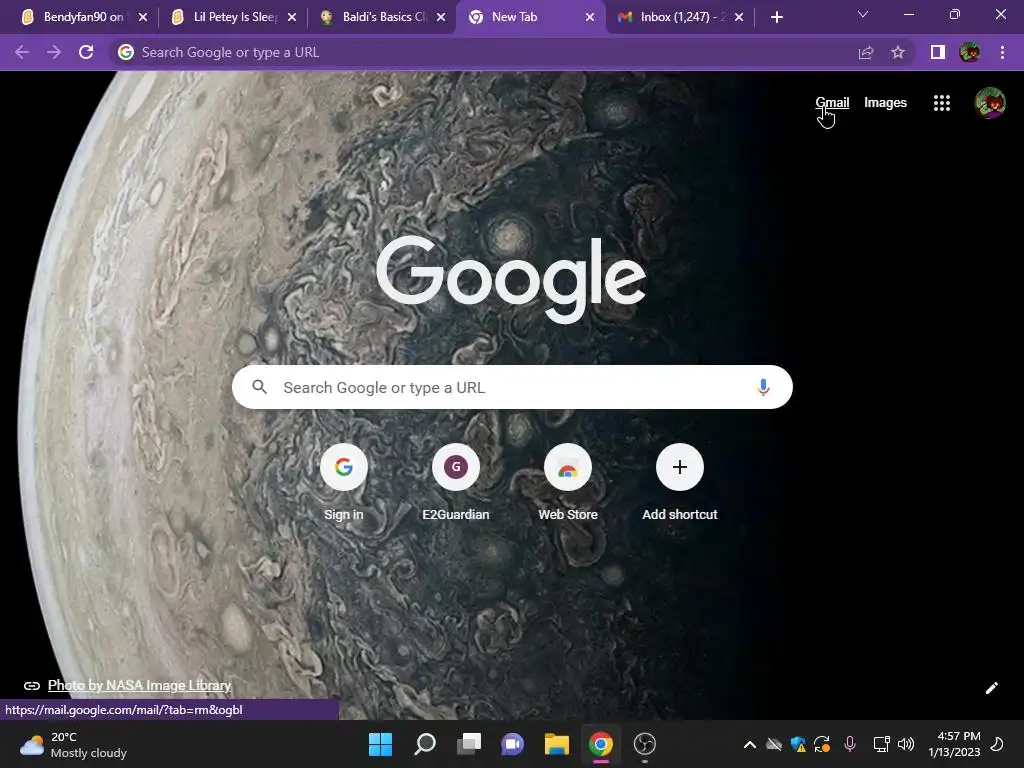Open the Web Store shortcut
Screen dimensions: 1024x768
pos(568,483)
